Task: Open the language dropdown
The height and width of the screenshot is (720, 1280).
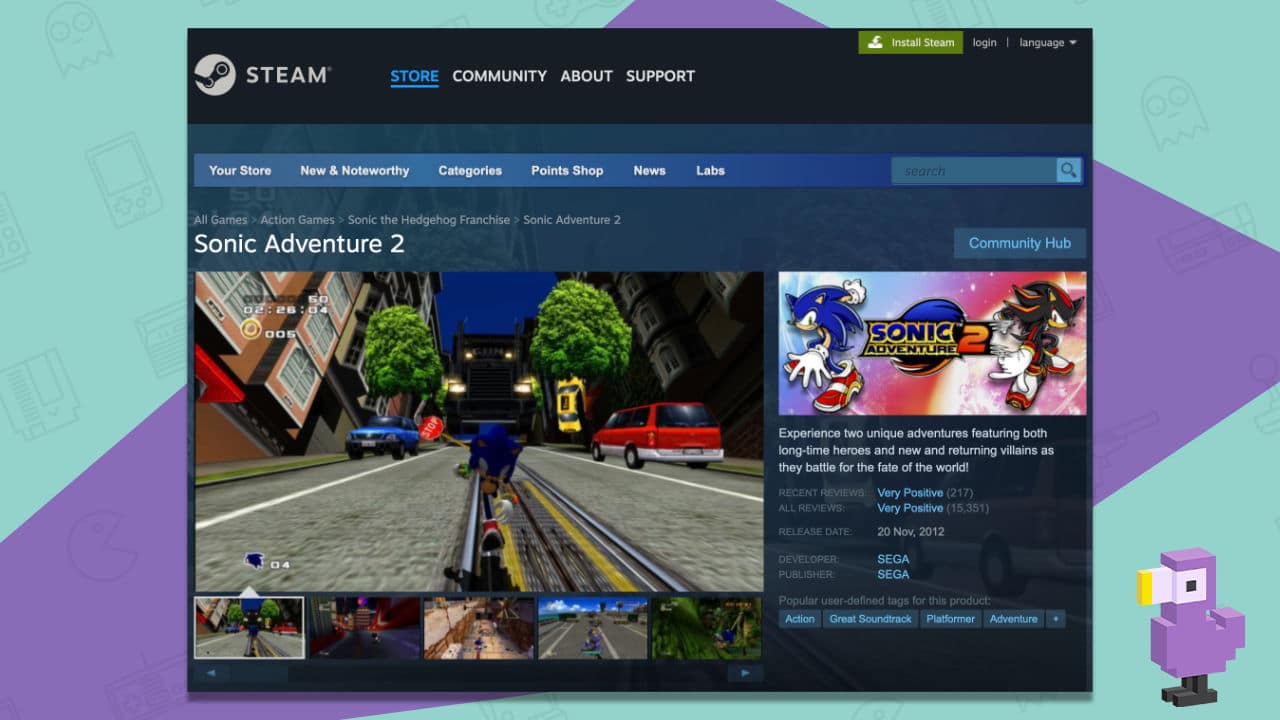Action: coord(1046,42)
